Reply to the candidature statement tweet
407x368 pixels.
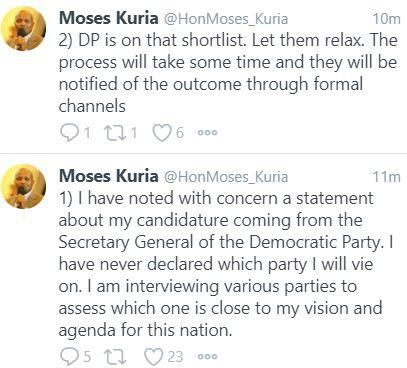click(69, 357)
